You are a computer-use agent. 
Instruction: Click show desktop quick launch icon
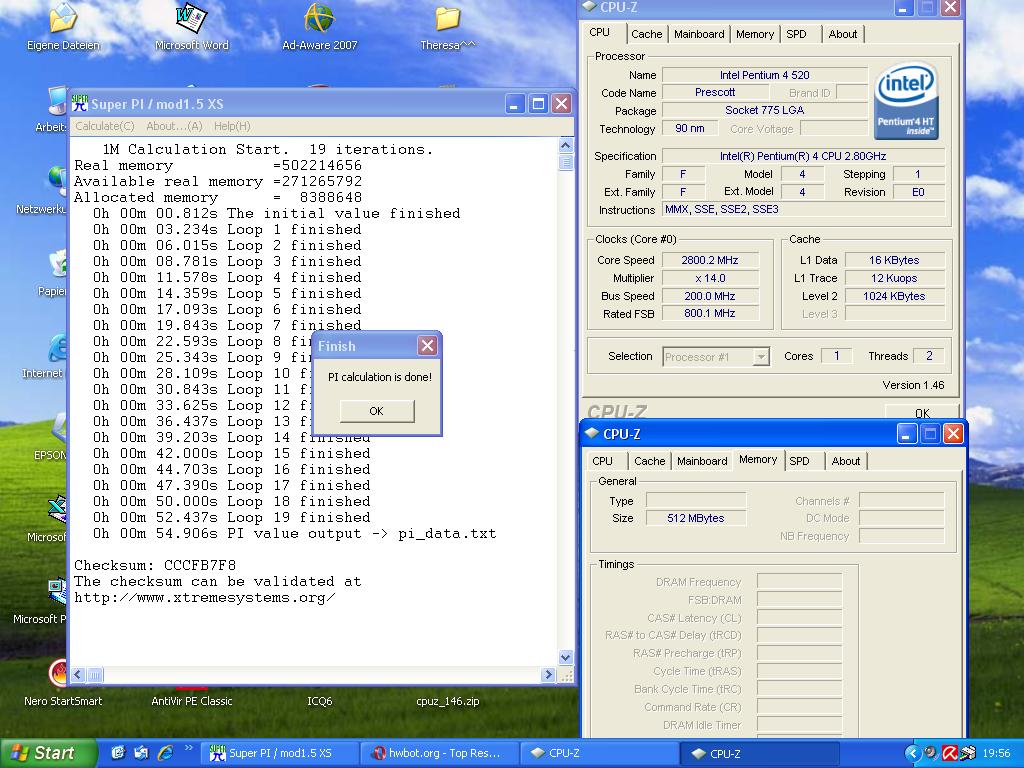(x=118, y=753)
